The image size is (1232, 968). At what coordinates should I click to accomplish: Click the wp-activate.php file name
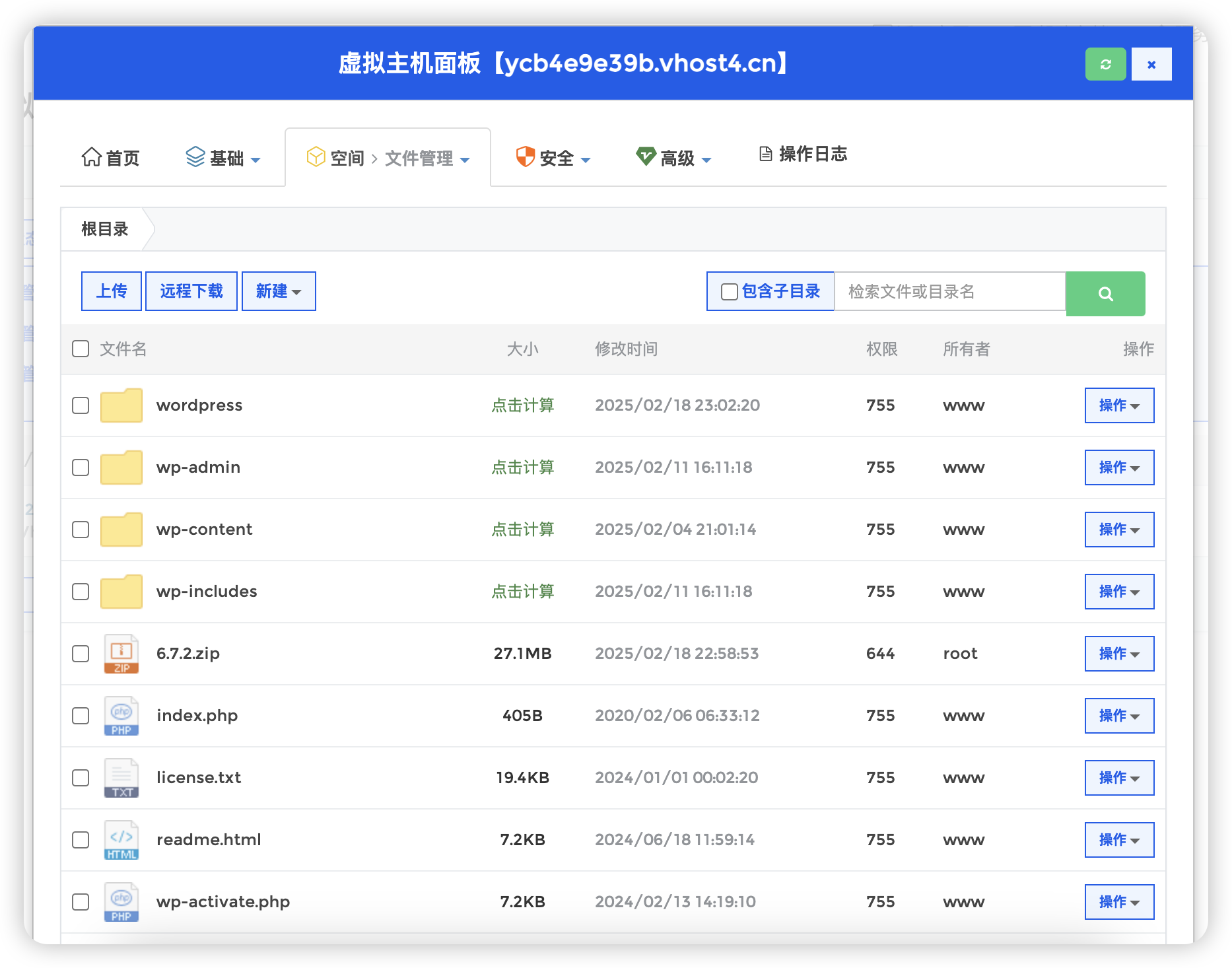pos(223,902)
